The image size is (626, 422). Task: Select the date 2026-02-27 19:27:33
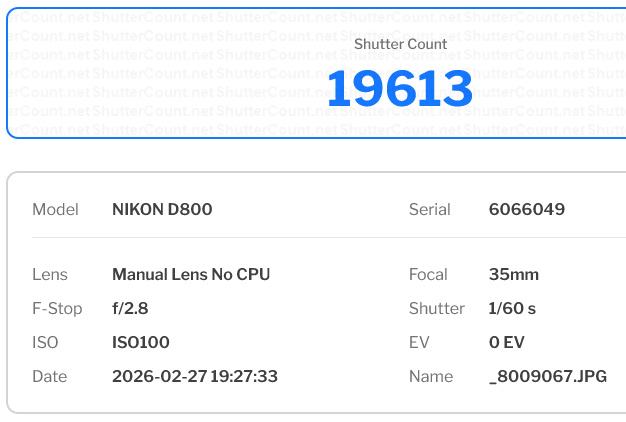coord(195,377)
